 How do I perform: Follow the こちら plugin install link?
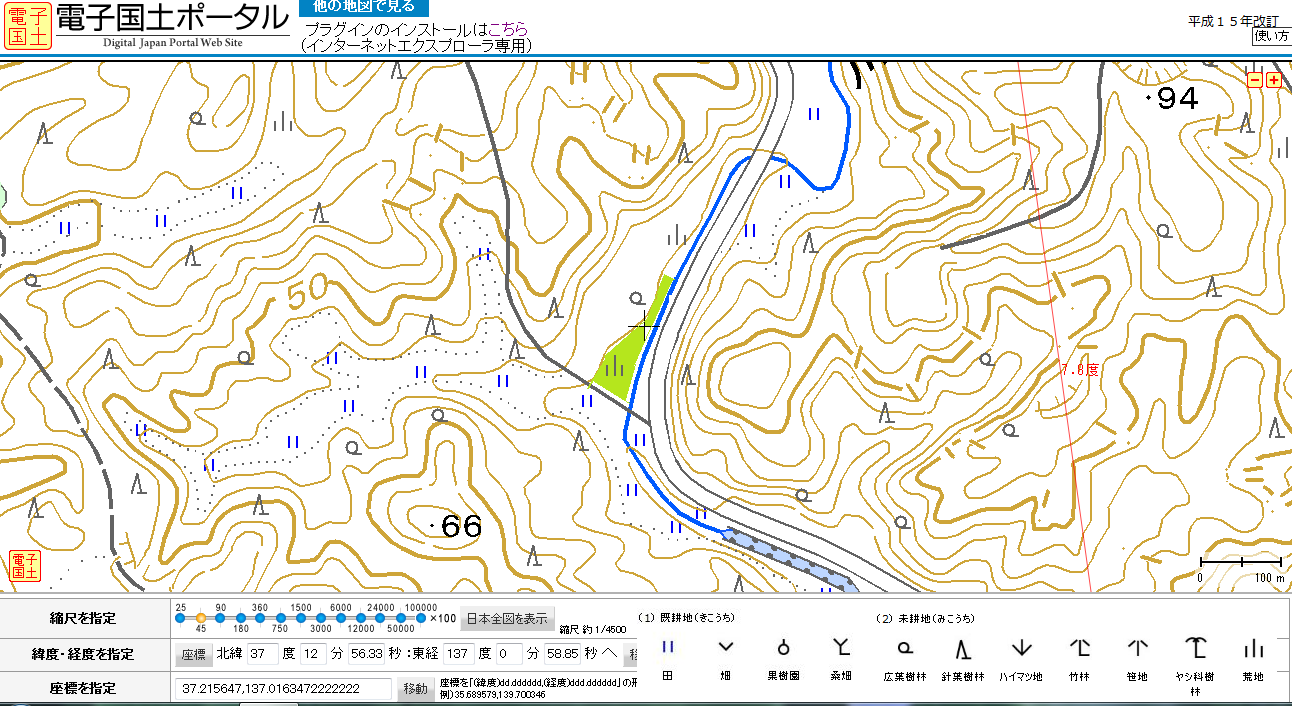pos(508,29)
